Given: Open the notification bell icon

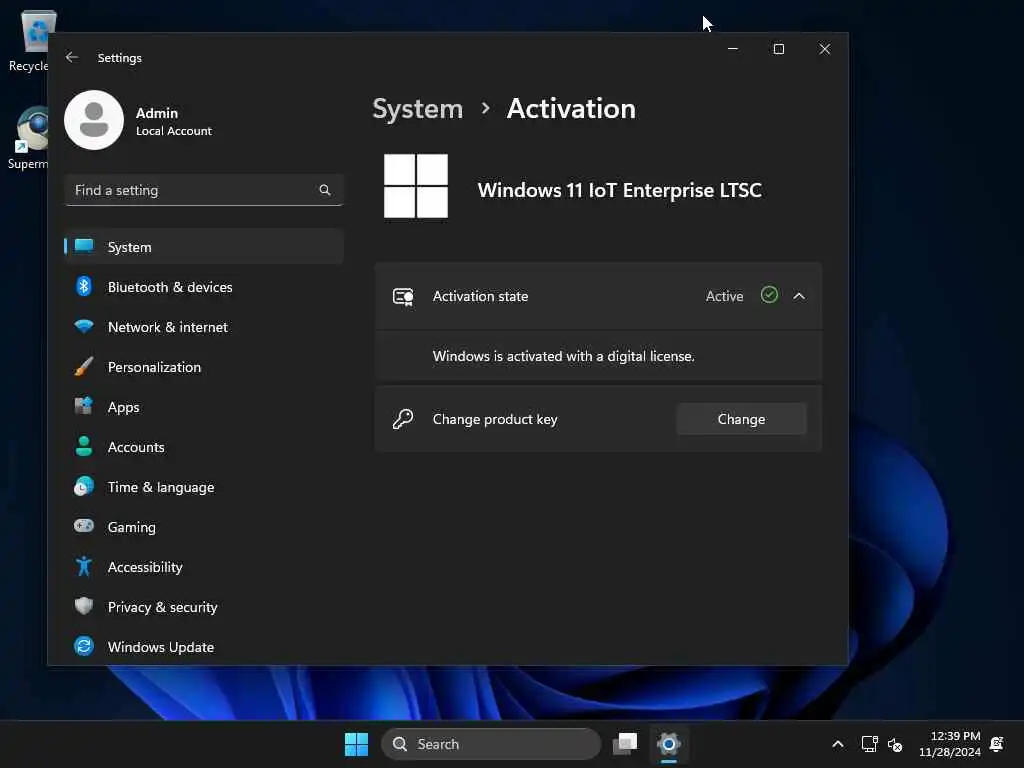Looking at the screenshot, I should tap(997, 744).
